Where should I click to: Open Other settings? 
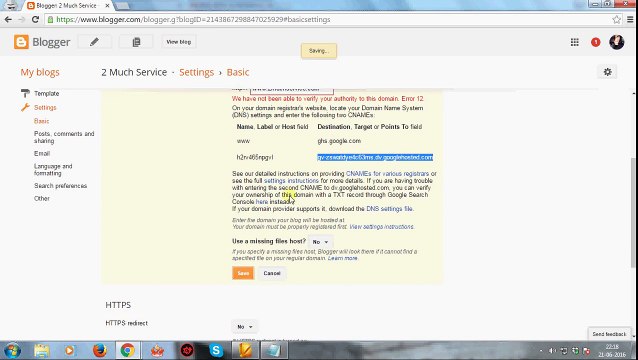[x=42, y=199]
